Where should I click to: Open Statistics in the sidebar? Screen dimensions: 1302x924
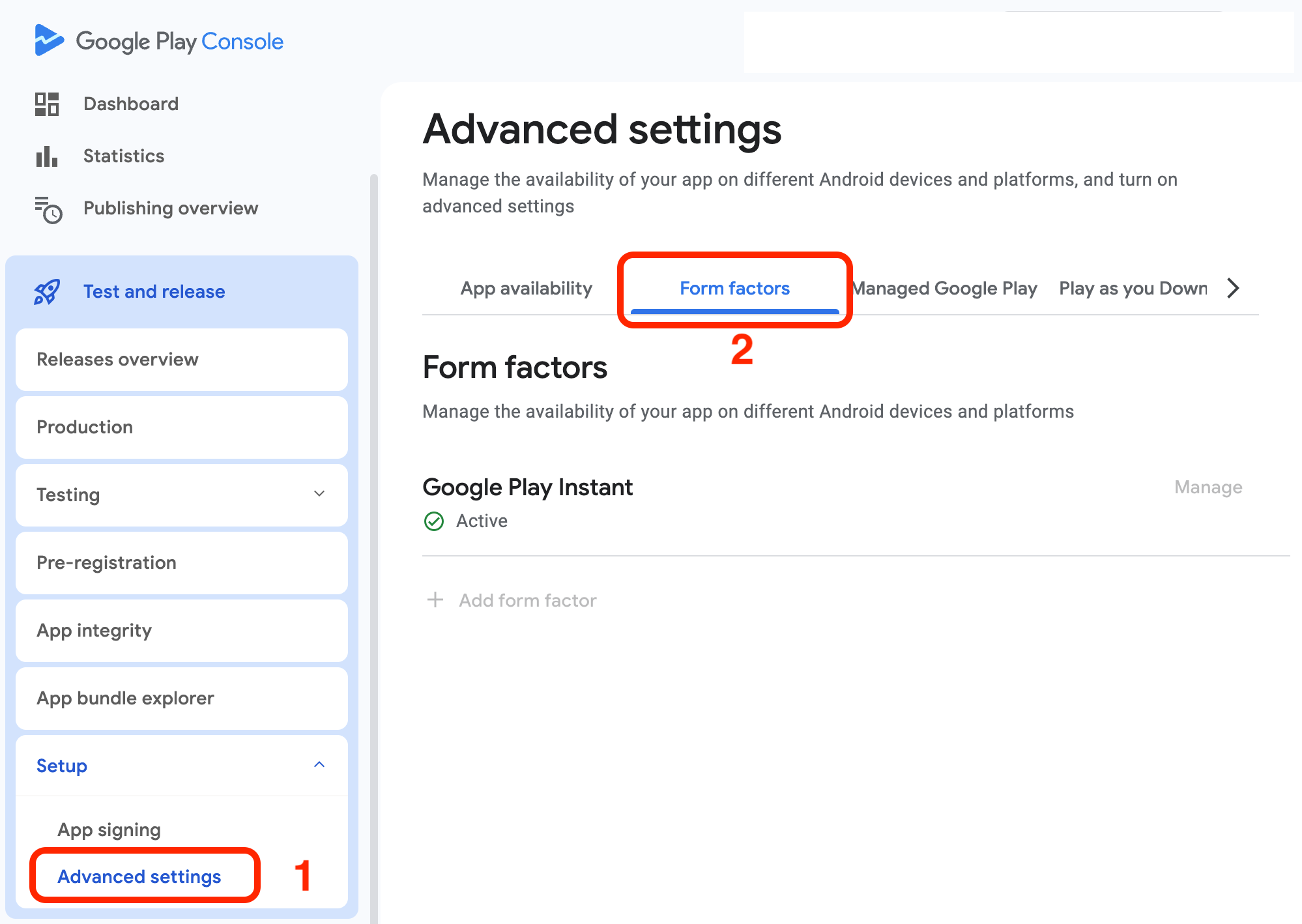[124, 156]
